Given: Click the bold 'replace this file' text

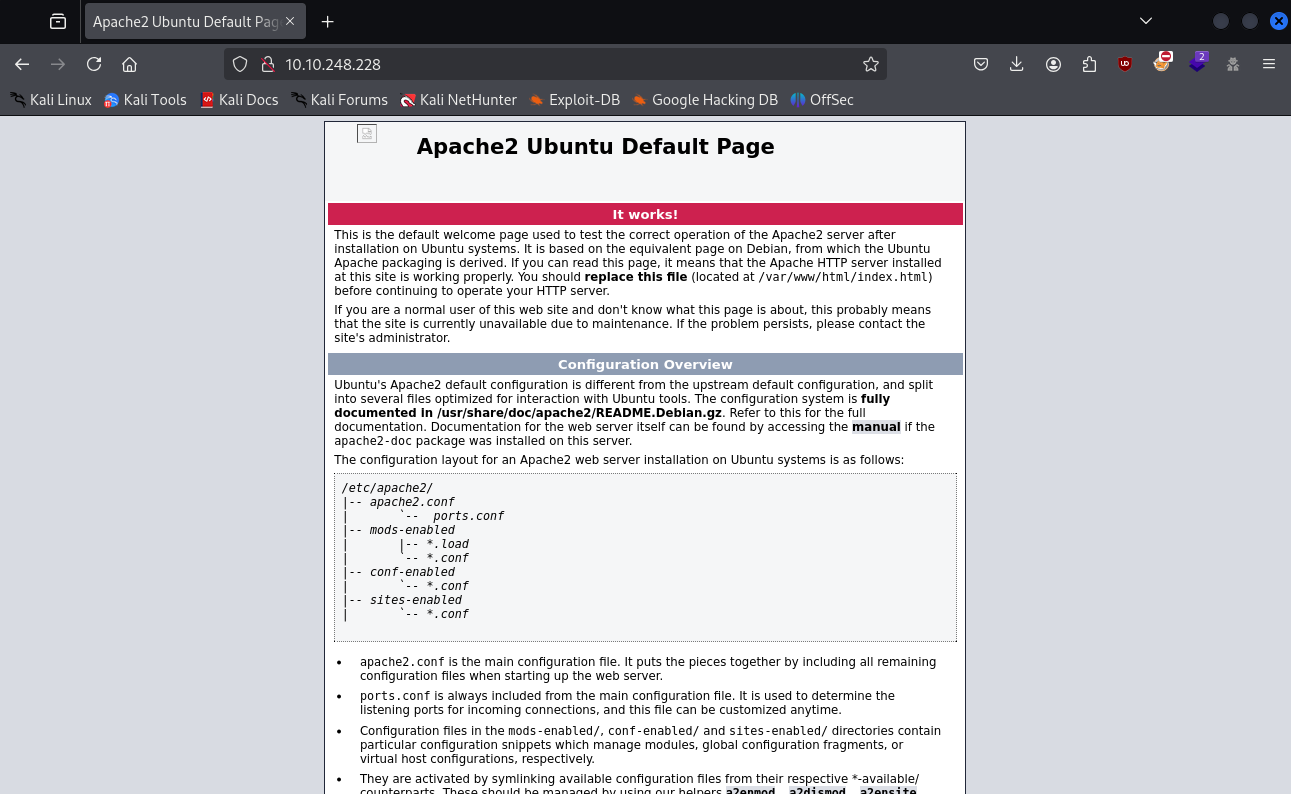Looking at the screenshot, I should tap(636, 277).
